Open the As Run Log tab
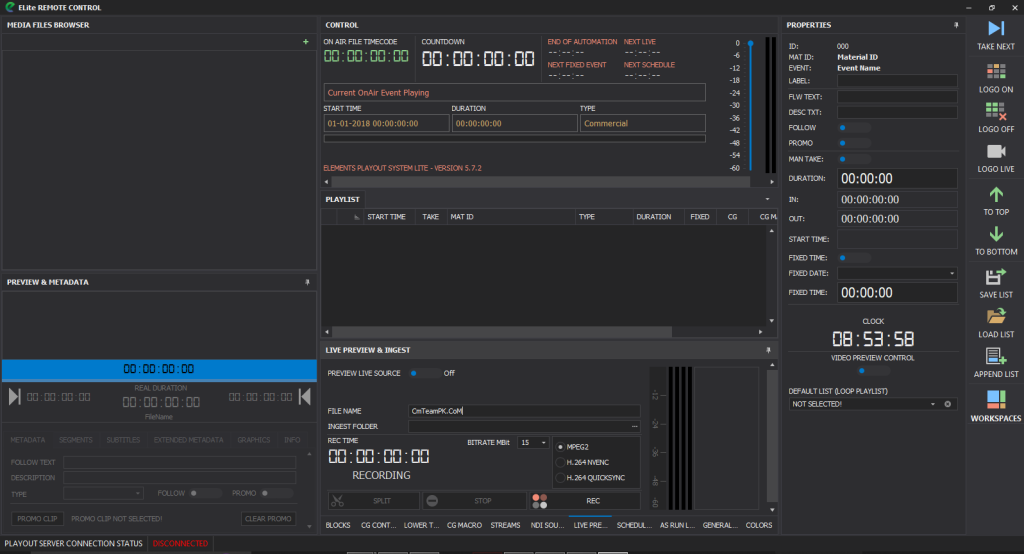This screenshot has width=1024, height=554. pyautogui.click(x=677, y=525)
